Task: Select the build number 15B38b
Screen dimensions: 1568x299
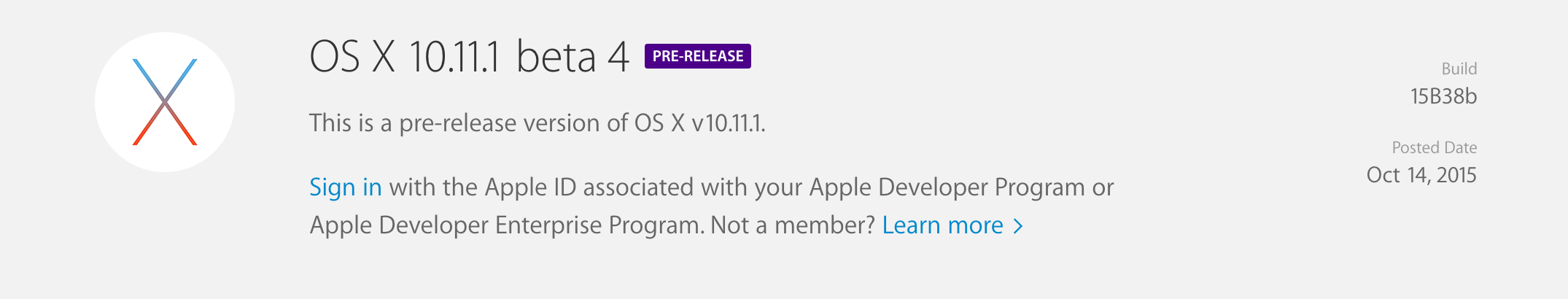Action: coord(1443,96)
